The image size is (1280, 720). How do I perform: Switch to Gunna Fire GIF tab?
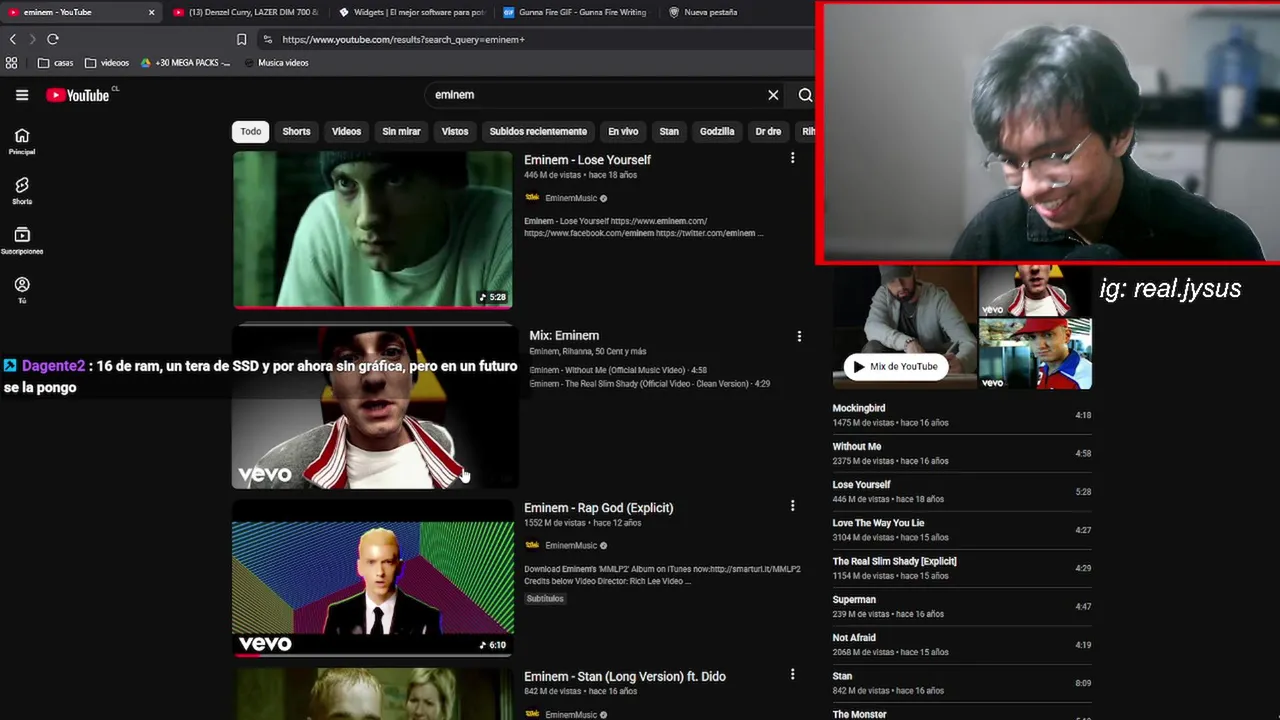pos(575,12)
